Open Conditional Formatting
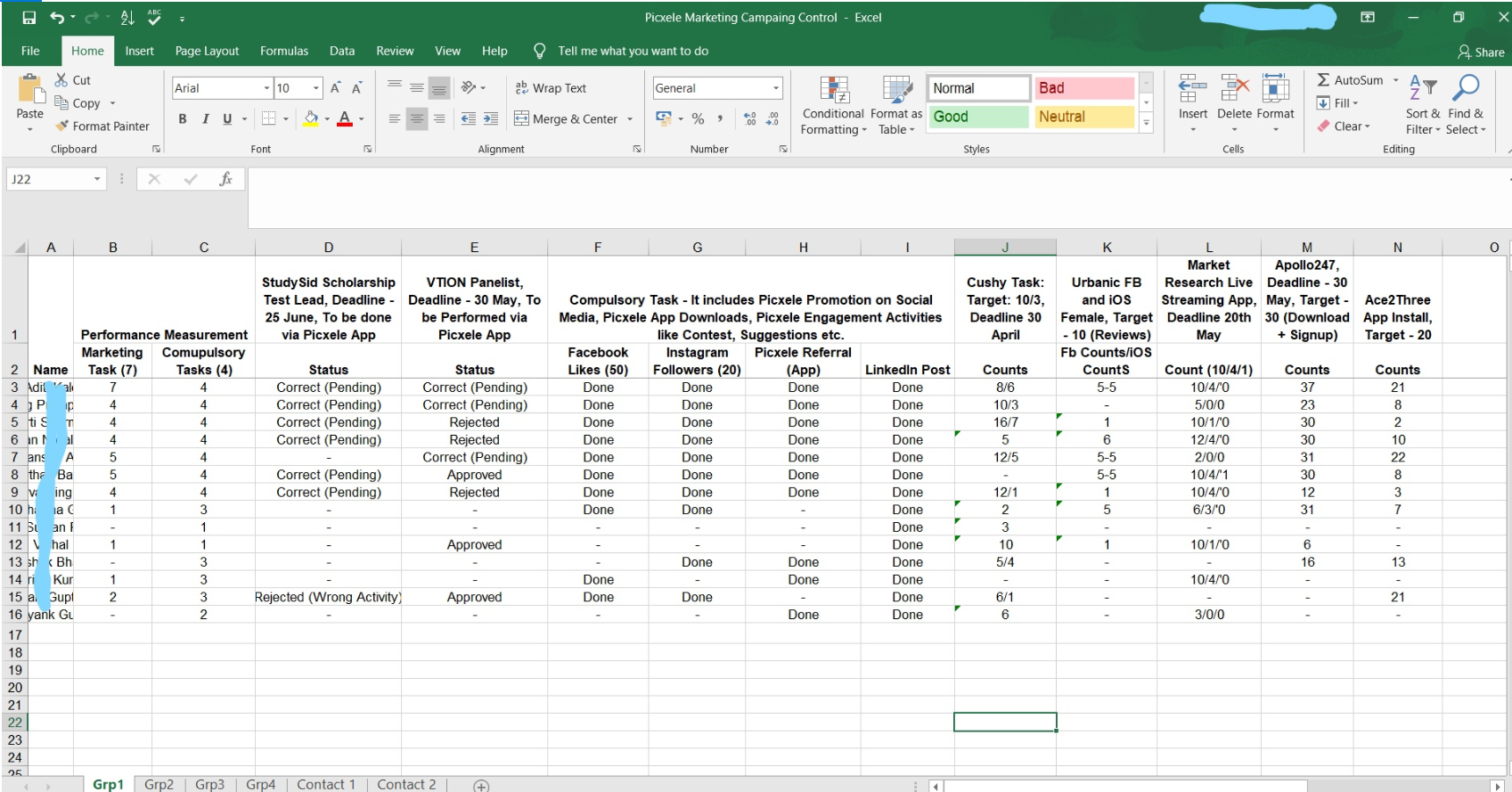Image resolution: width=1512 pixels, height=792 pixels. click(x=833, y=104)
